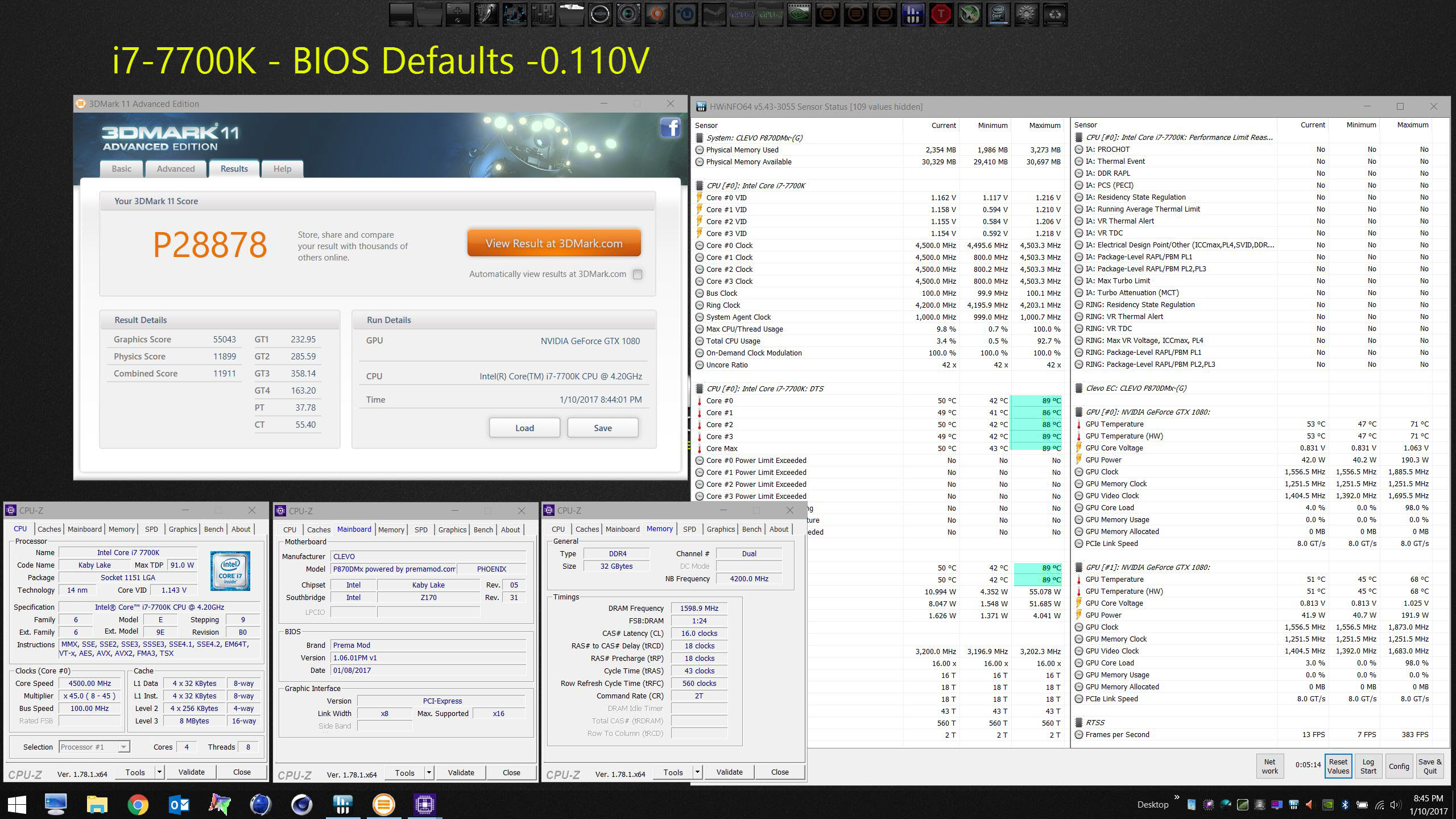This screenshot has height=819, width=1456.
Task: Open Outlook from the taskbar
Action: click(179, 804)
